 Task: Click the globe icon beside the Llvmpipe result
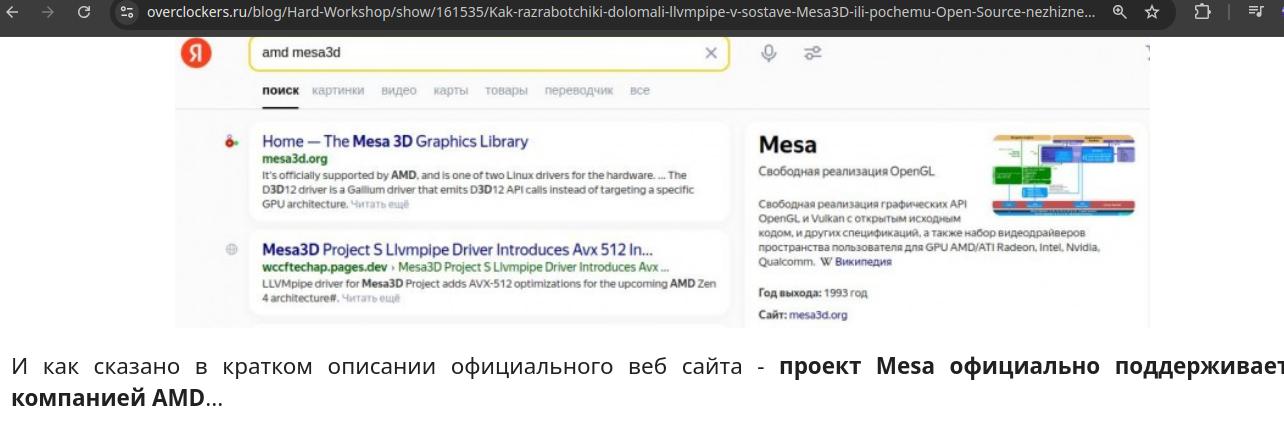point(231,250)
